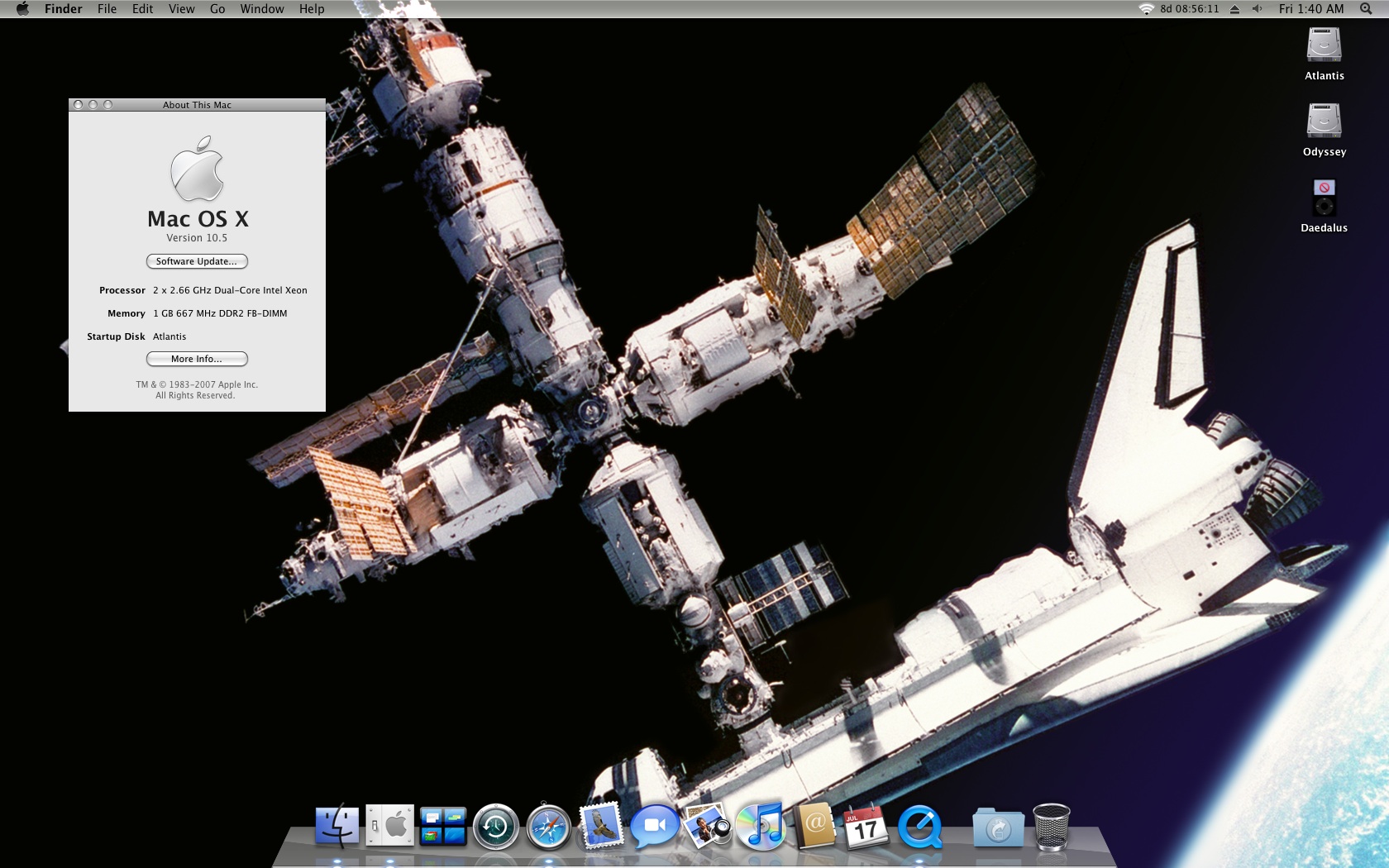This screenshot has width=1389, height=868.
Task: Open iCal from the Dock
Action: click(866, 826)
